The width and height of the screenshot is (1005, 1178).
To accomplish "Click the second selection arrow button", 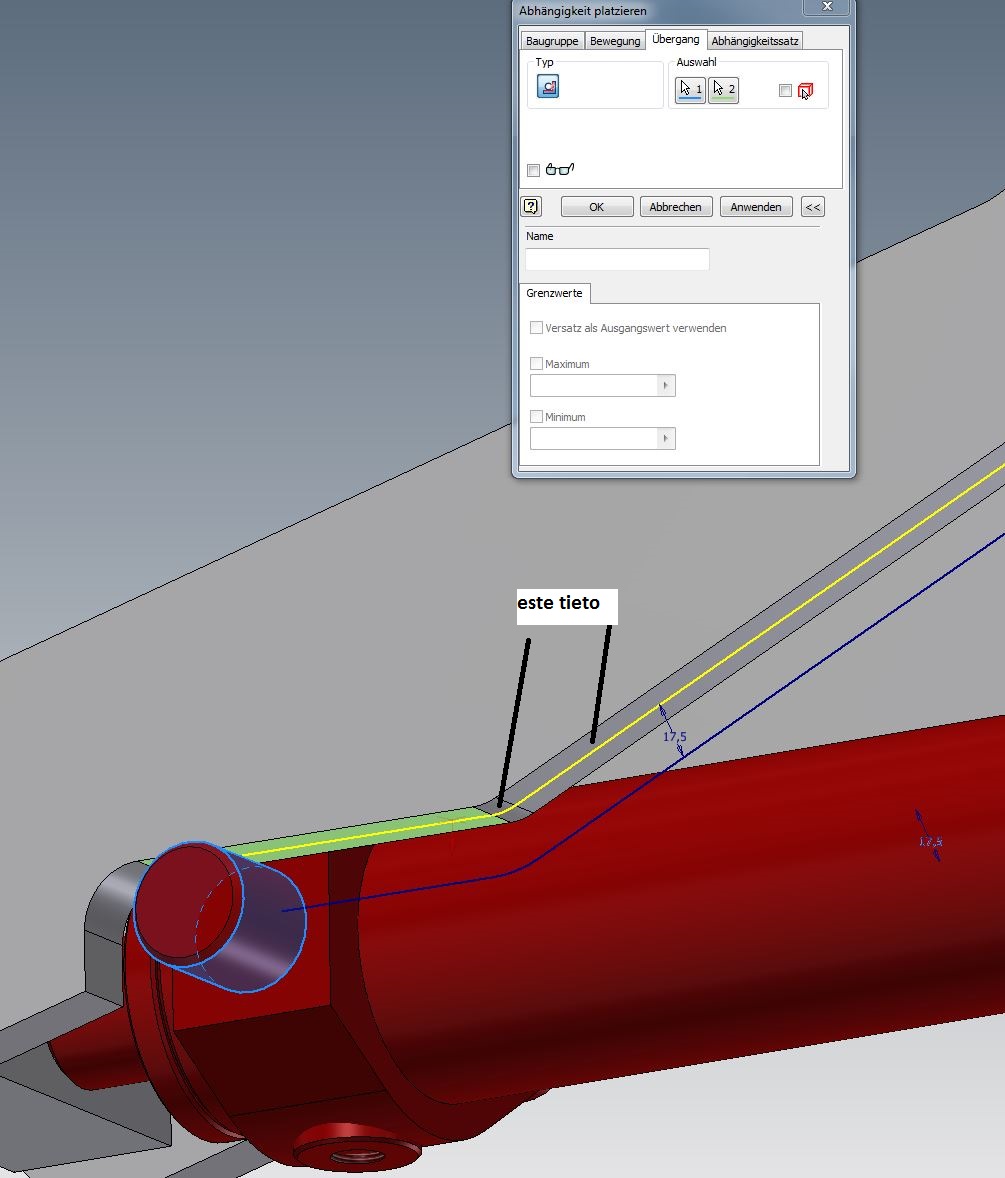I will [723, 90].
